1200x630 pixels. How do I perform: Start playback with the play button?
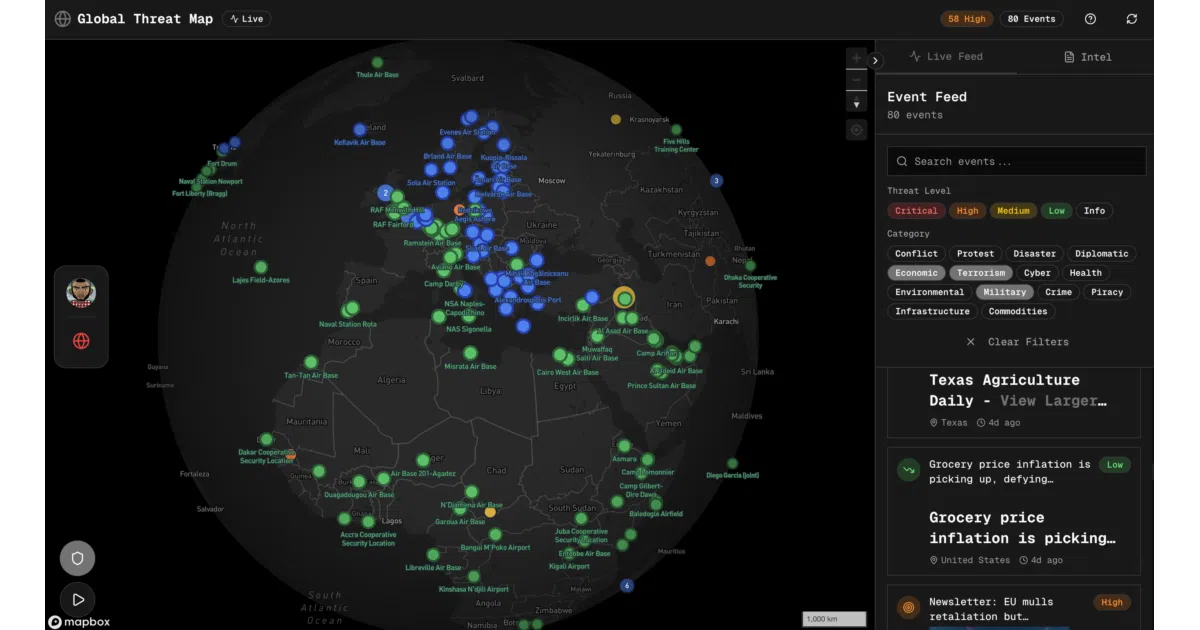coord(78,600)
